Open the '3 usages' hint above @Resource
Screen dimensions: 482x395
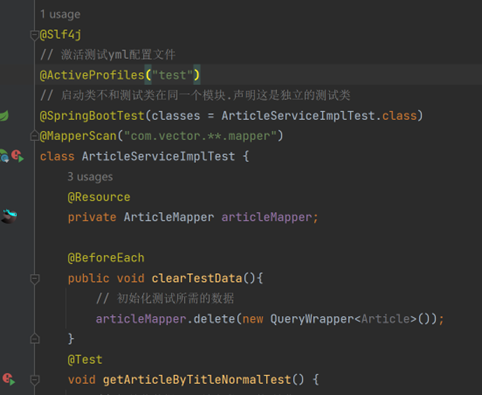[90, 177]
